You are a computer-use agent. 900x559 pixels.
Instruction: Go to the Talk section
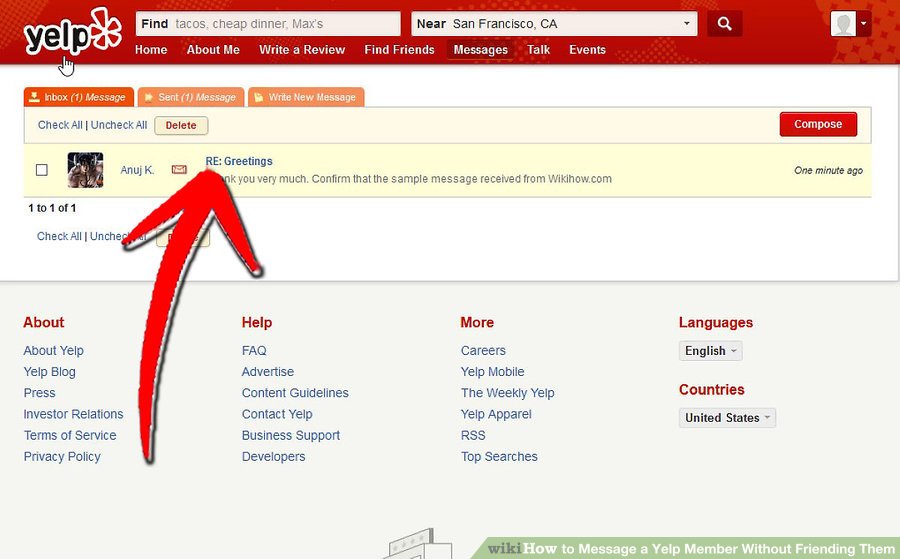coord(538,50)
